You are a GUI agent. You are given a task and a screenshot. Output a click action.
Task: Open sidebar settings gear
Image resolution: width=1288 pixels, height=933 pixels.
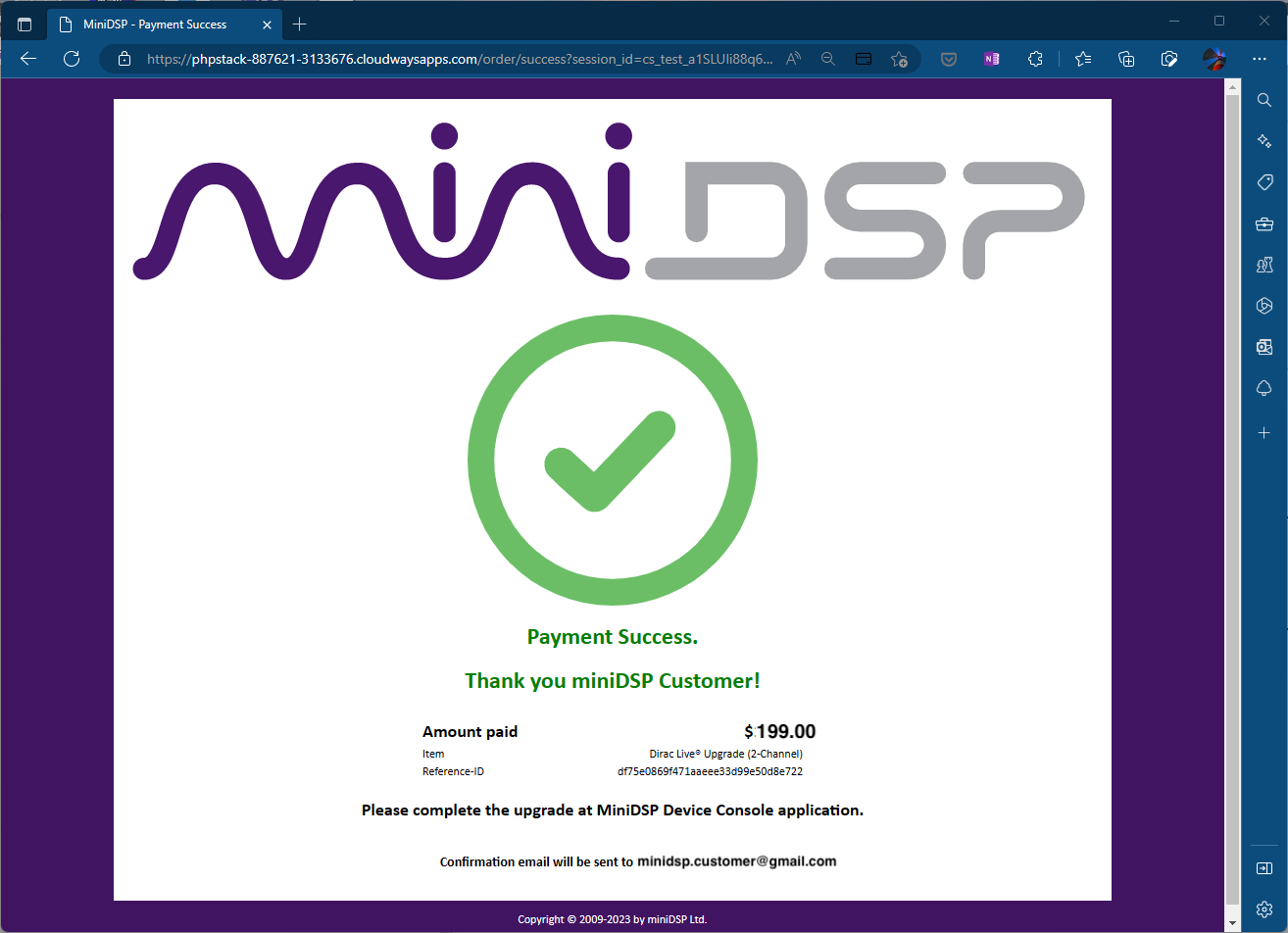tap(1264, 908)
